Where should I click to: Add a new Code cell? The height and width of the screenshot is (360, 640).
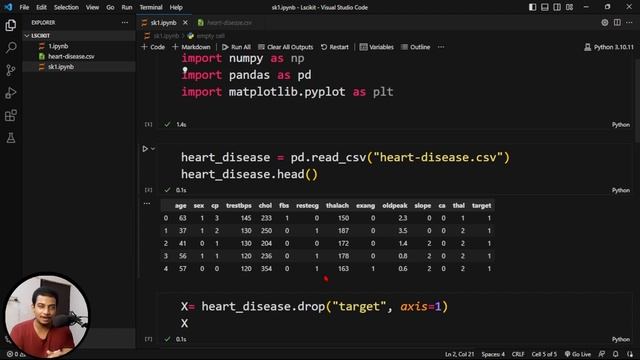coord(153,47)
